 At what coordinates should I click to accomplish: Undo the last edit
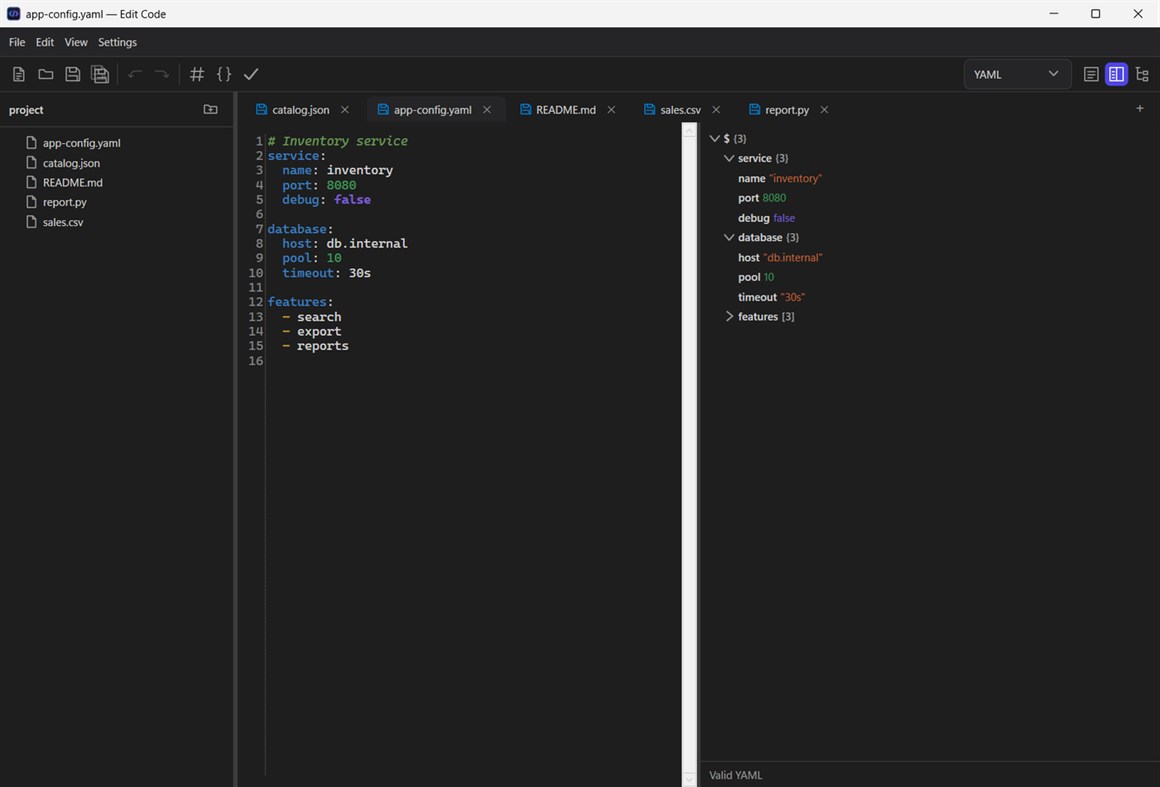(135, 74)
